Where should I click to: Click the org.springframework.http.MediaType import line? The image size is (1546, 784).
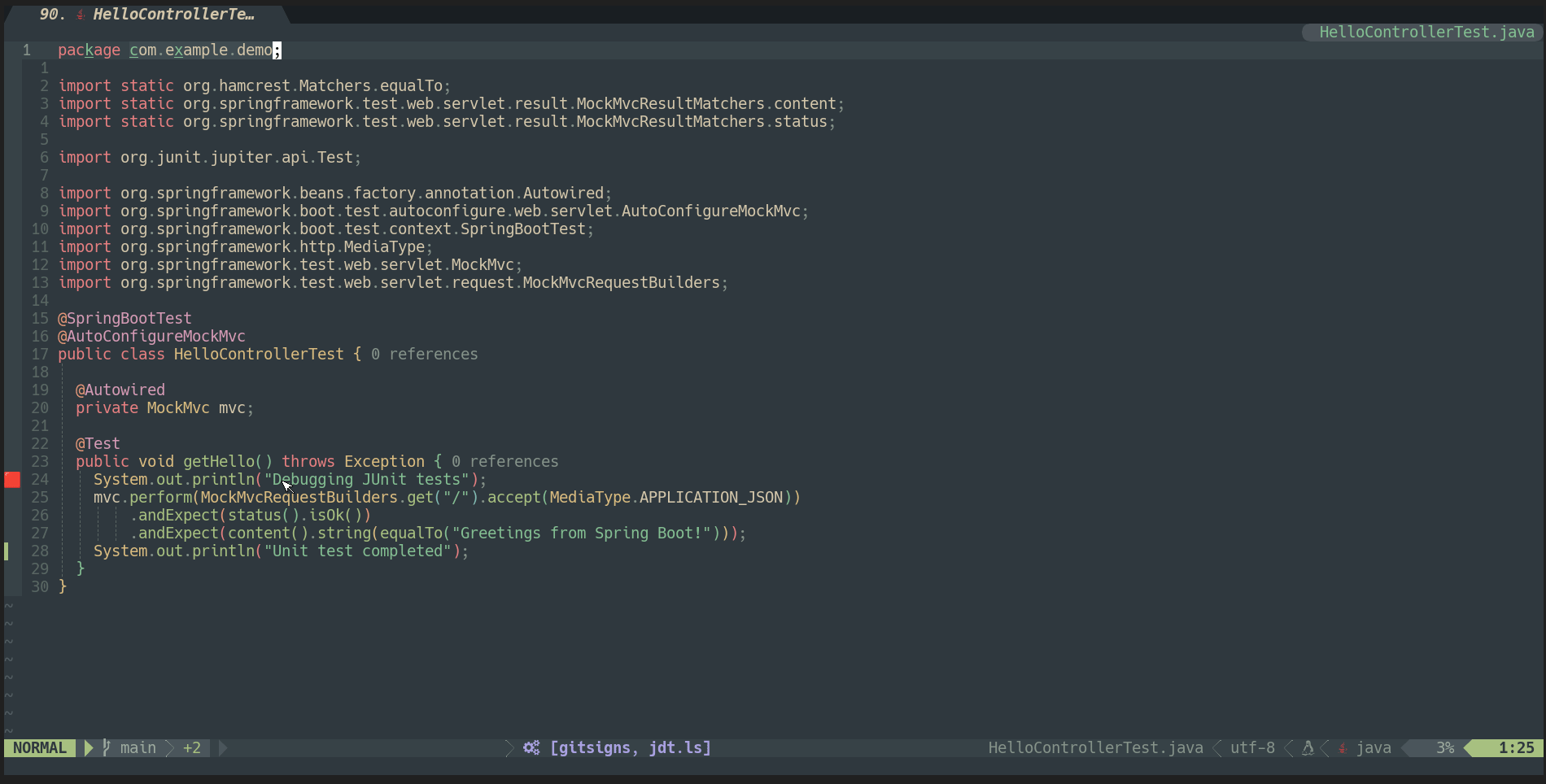pos(245,246)
